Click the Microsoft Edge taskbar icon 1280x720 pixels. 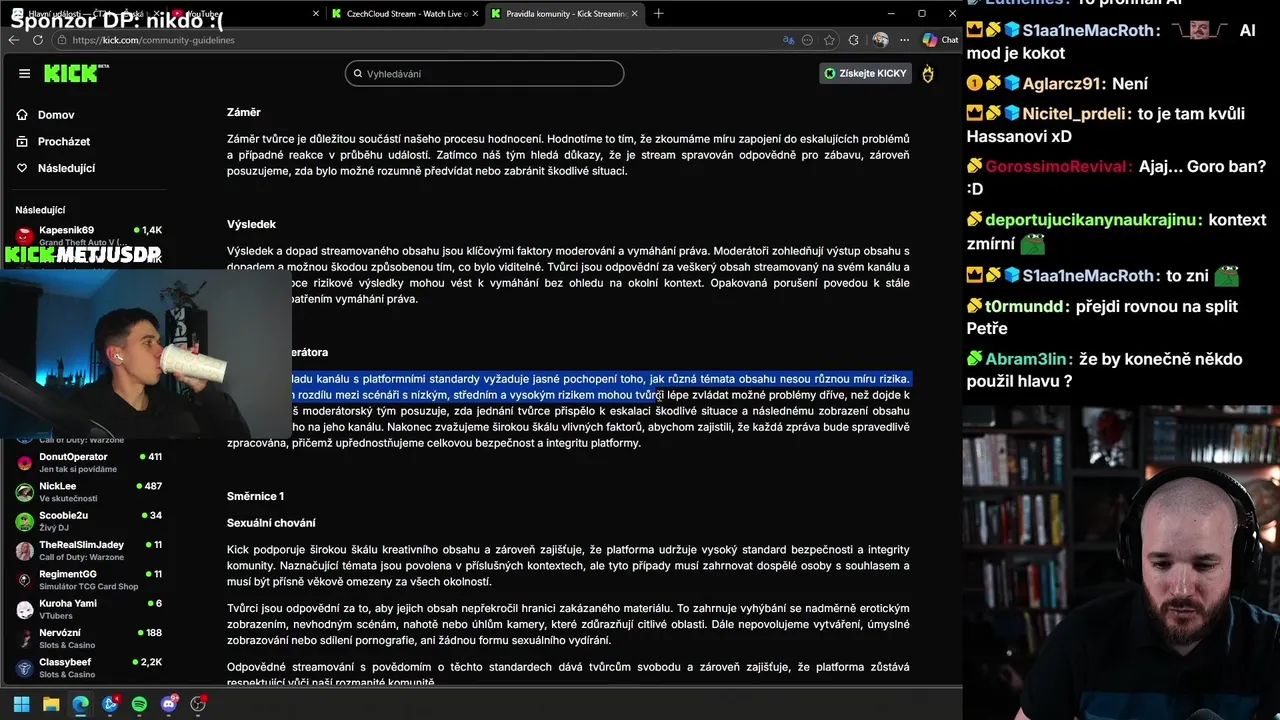(x=80, y=704)
